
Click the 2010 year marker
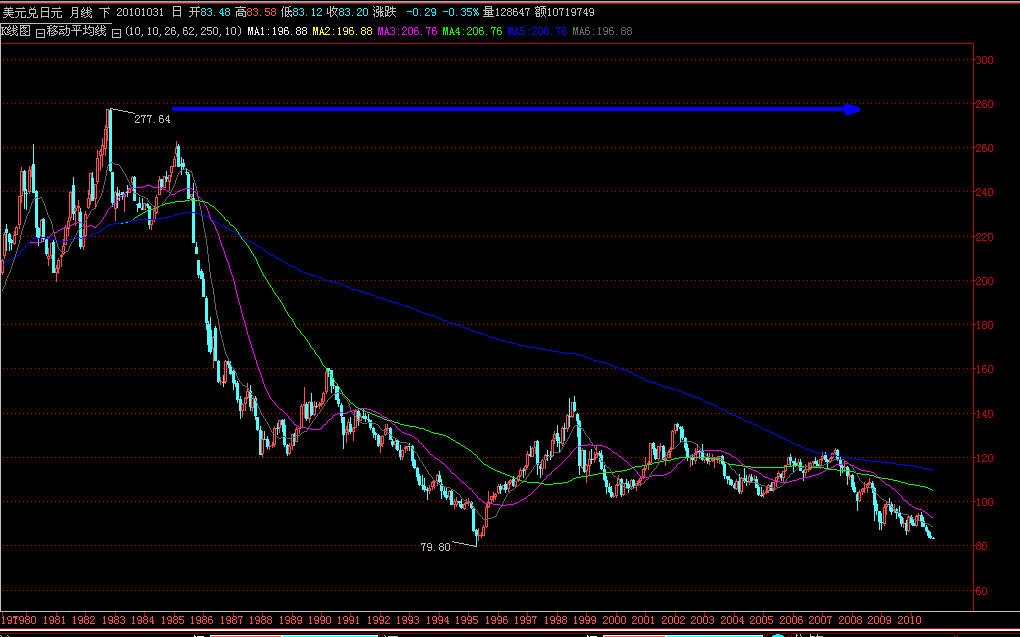click(909, 621)
